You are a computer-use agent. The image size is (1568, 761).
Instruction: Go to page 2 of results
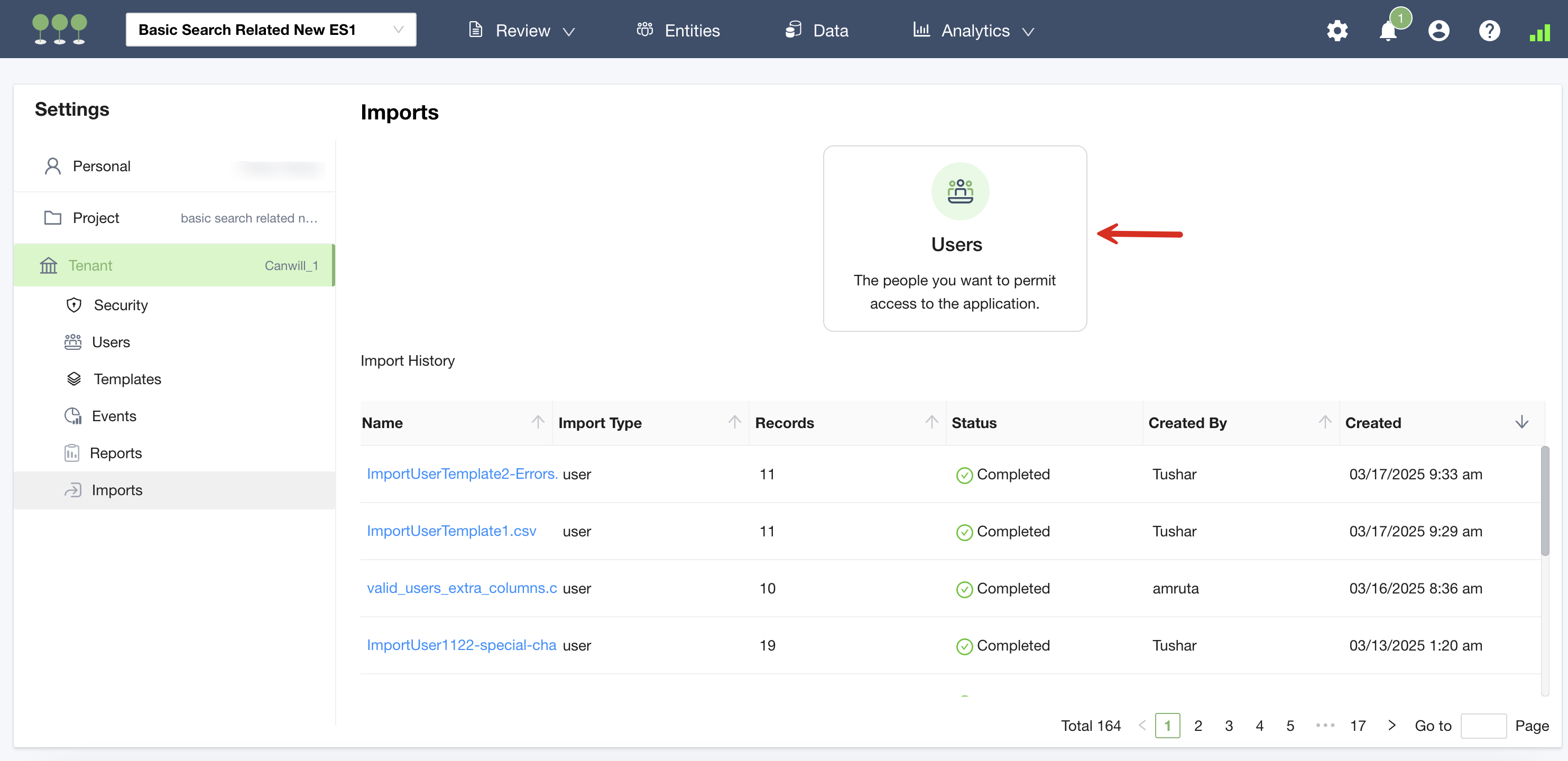point(1198,725)
